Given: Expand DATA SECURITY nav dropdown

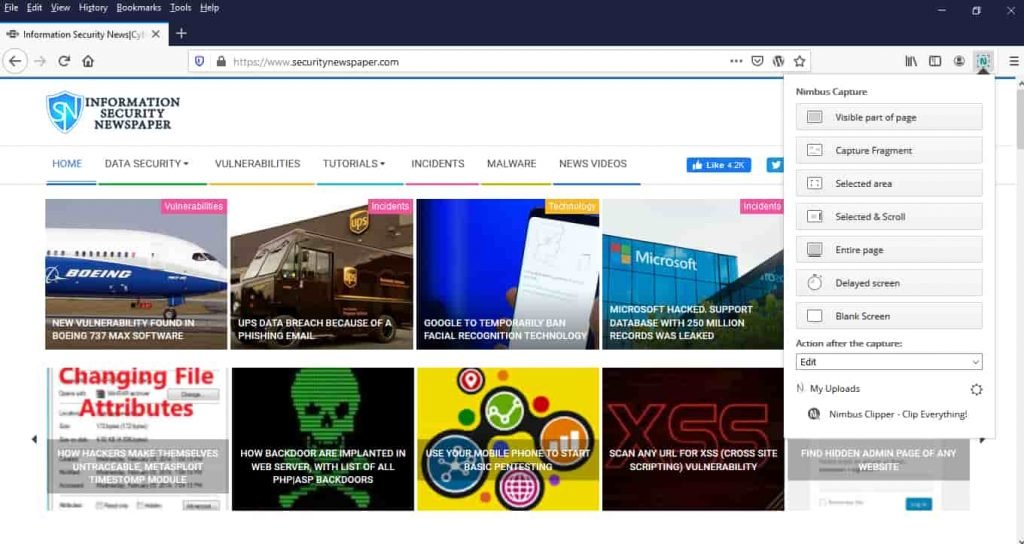Looking at the screenshot, I should click(x=146, y=164).
